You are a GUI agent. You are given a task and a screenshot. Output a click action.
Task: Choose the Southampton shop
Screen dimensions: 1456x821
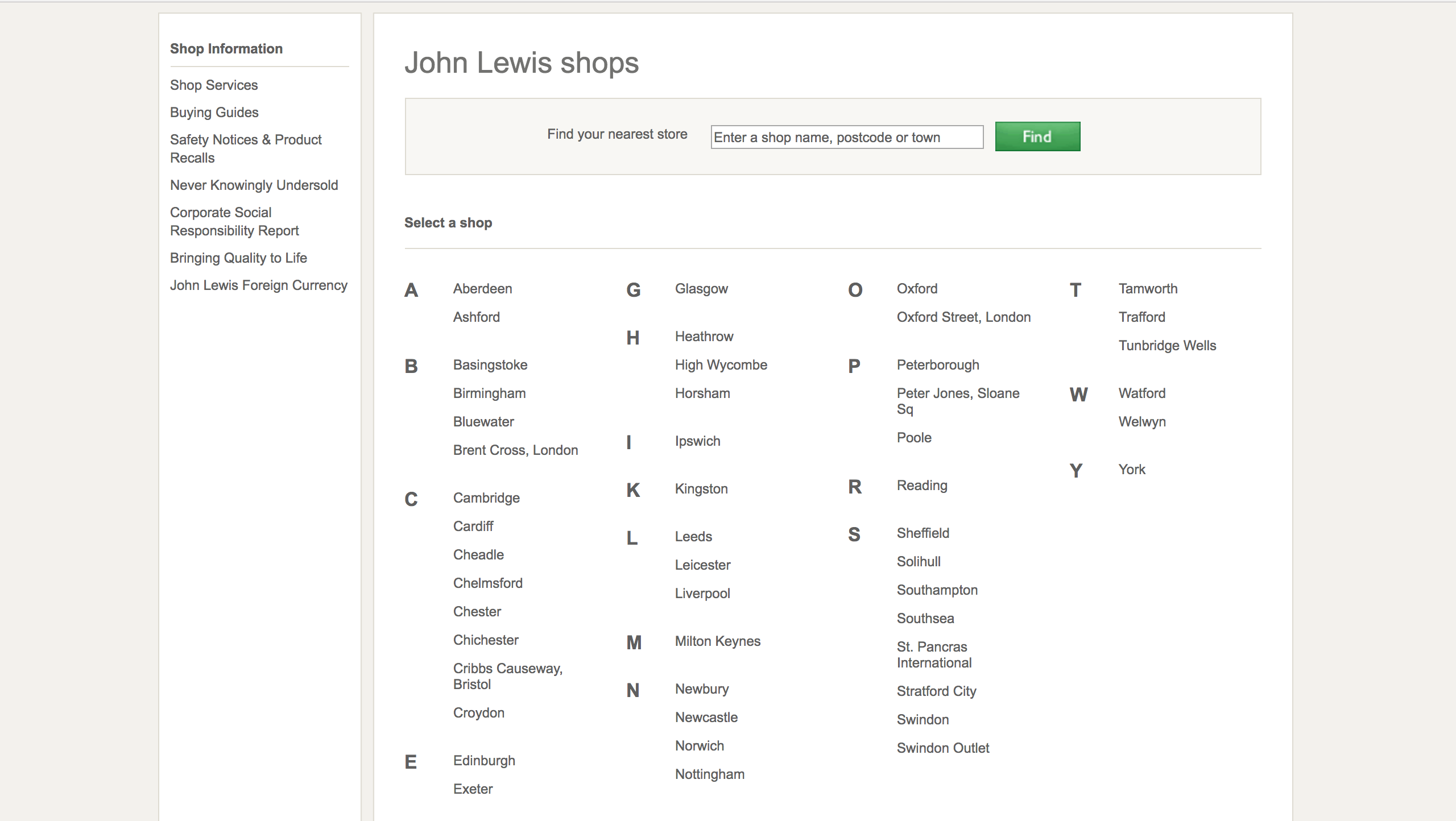[937, 590]
